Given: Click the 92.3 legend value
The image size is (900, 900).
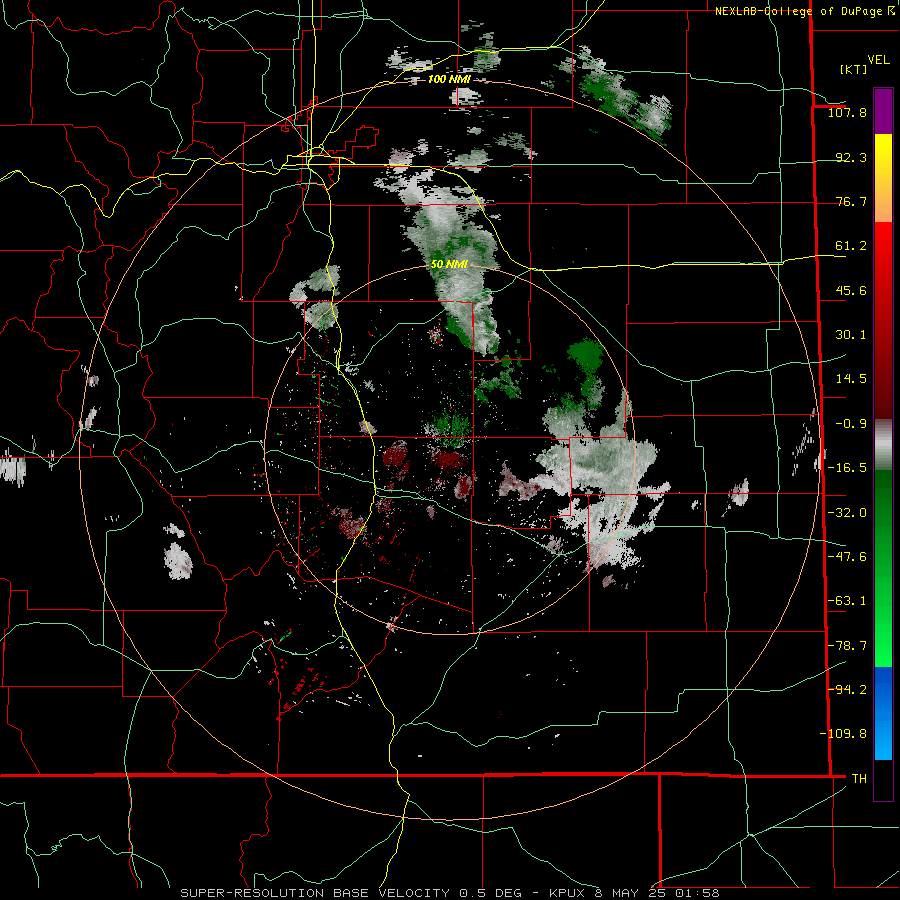Looking at the screenshot, I should [x=851, y=157].
